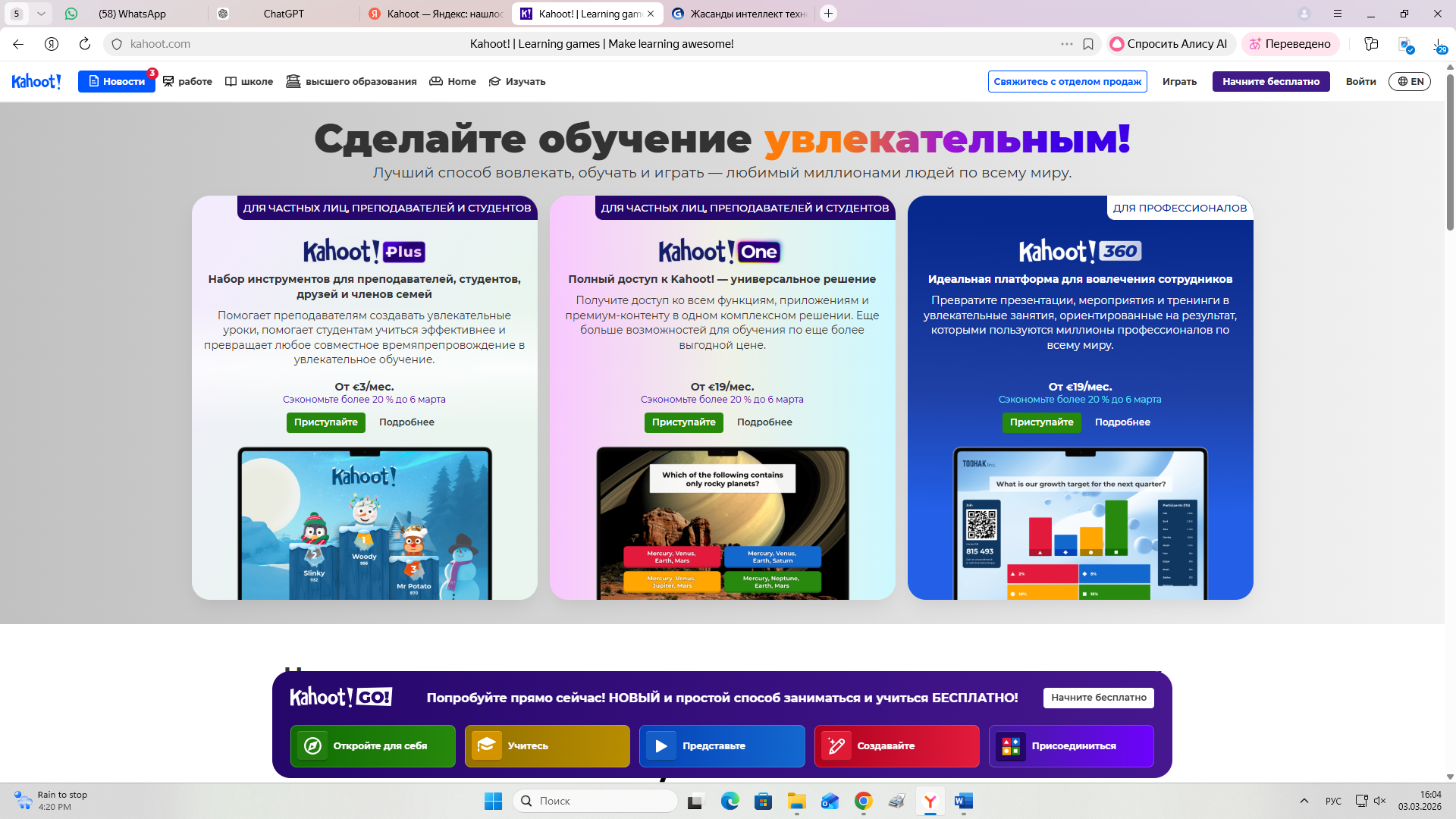
Task: Expand the tab list chevron
Action: (41, 14)
